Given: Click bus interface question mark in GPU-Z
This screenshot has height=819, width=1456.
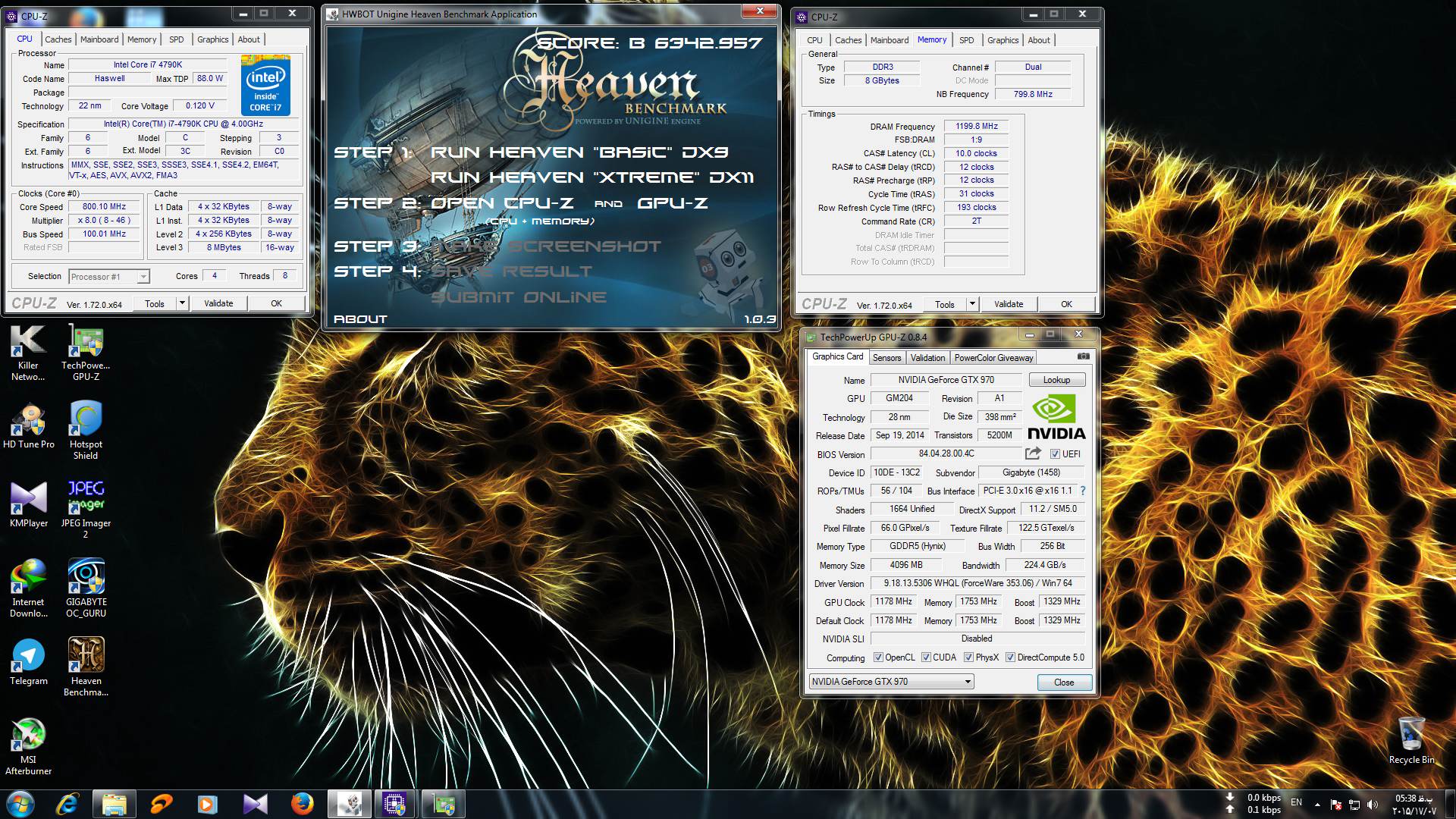Looking at the screenshot, I should 1083,491.
